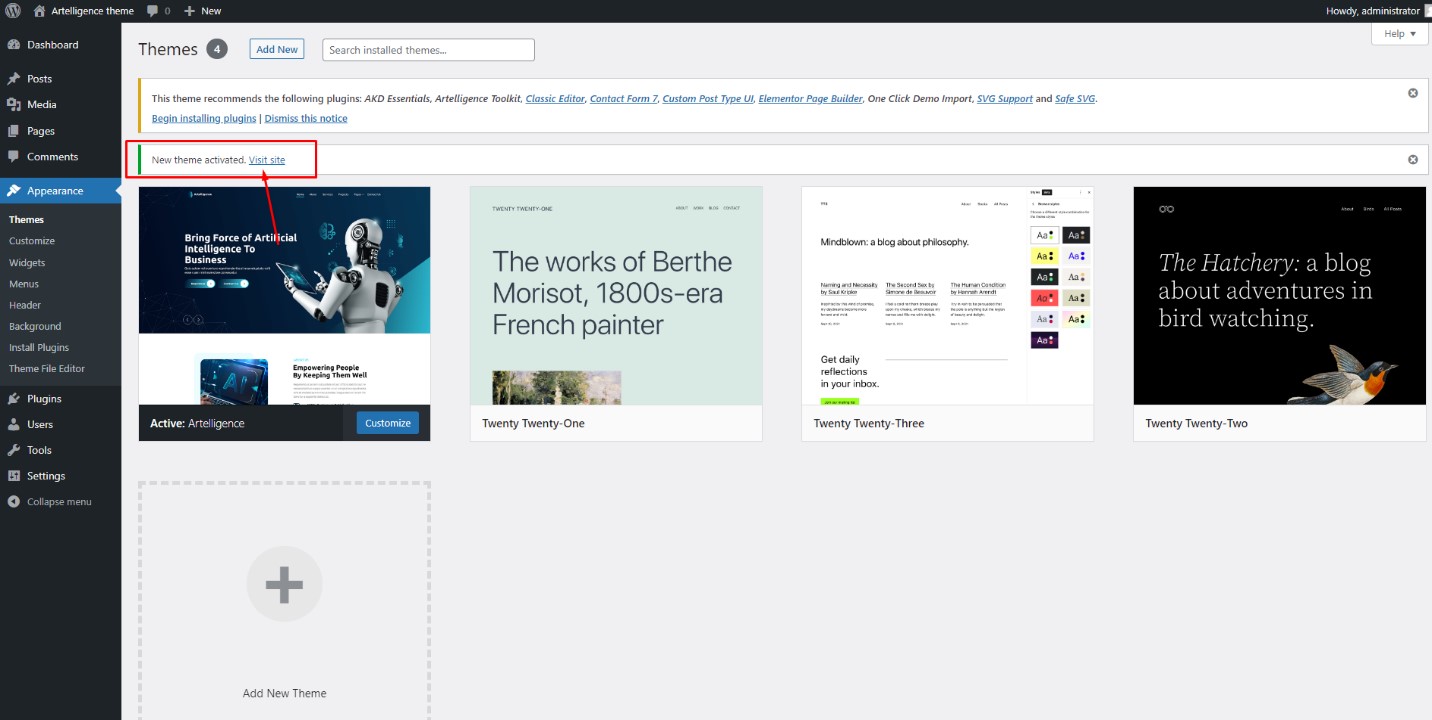
Task: Click the Settings icon in sidebar
Action: click(13, 476)
